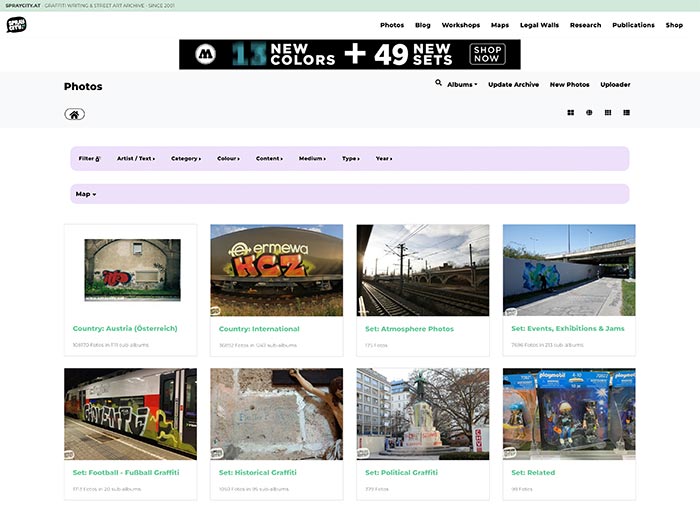Switch to list view icon
The width and height of the screenshot is (700, 505).
click(x=626, y=113)
